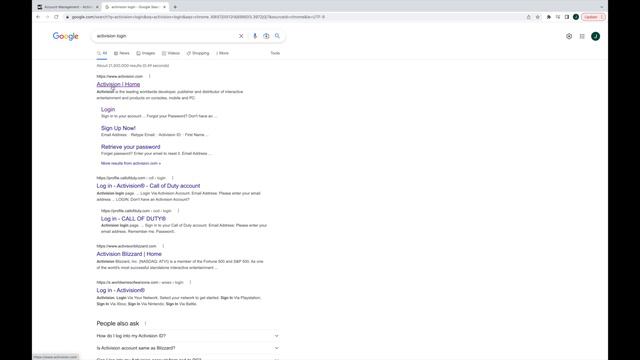Image resolution: width=640 pixels, height=360 pixels.
Task: Click the https://www.activision.com URL text
Action: pyautogui.click(x=120, y=76)
